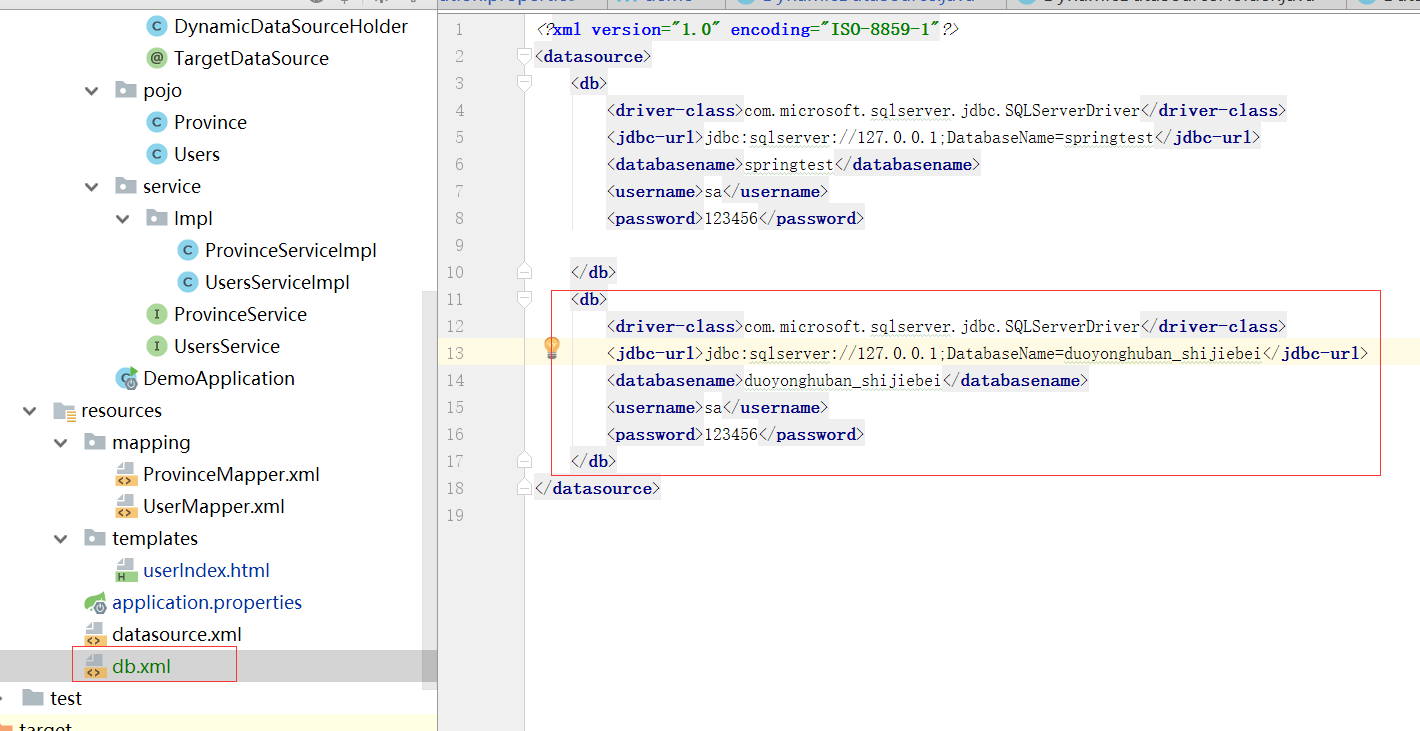
Task: Select application.properties label in the tree
Action: click(207, 602)
